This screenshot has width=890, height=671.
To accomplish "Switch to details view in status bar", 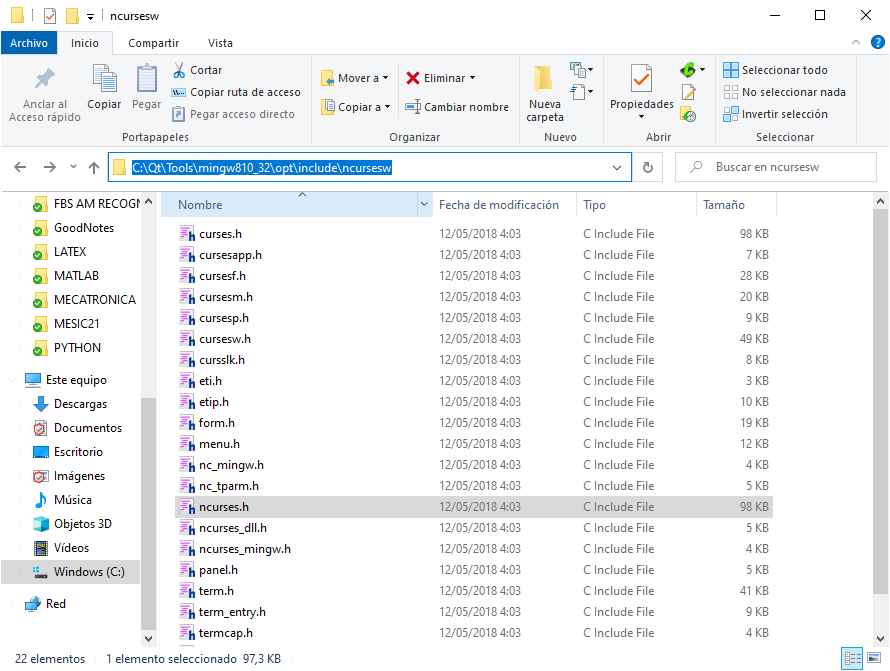I will click(x=852, y=659).
